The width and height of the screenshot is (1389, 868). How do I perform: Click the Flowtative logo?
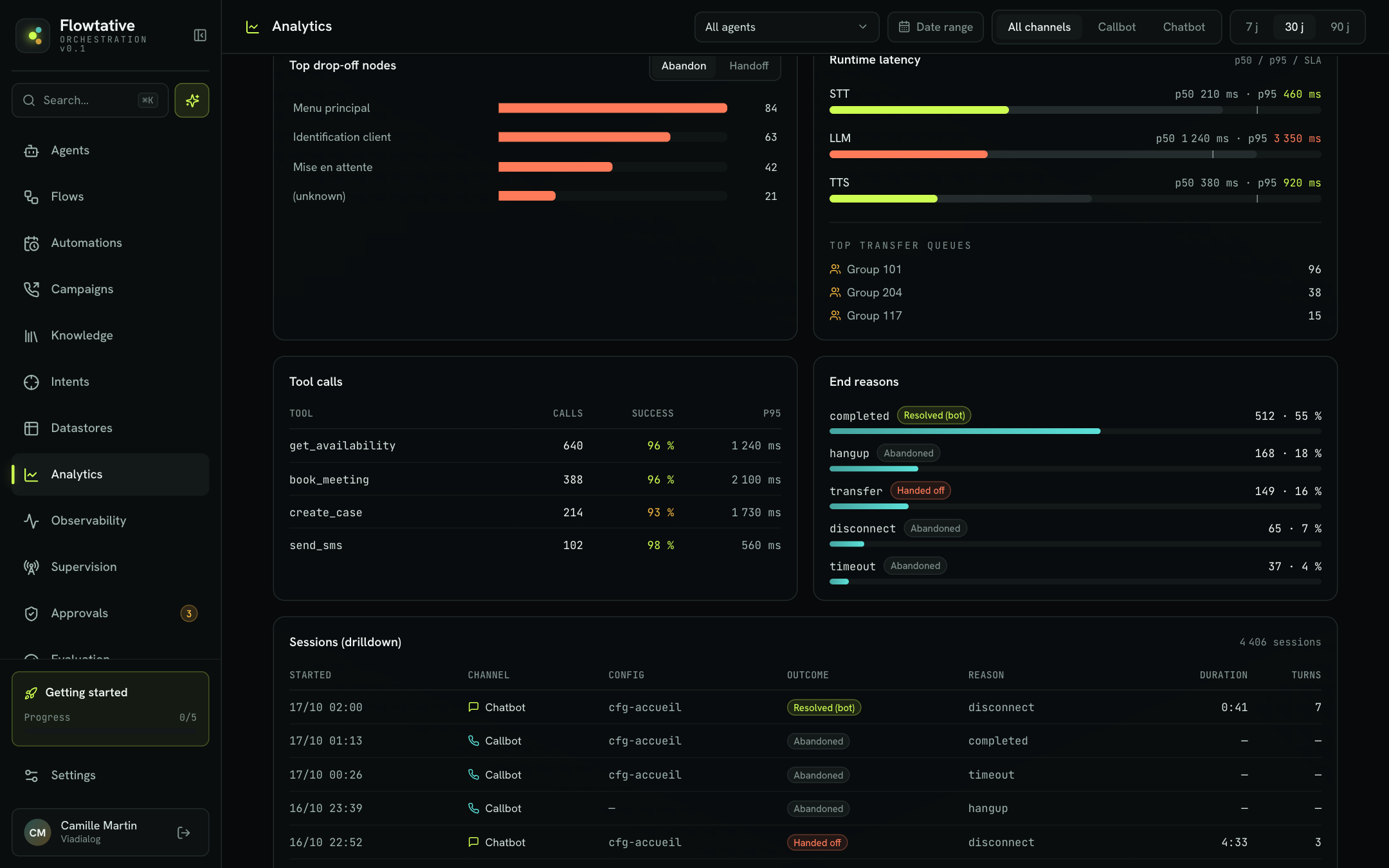(33, 35)
